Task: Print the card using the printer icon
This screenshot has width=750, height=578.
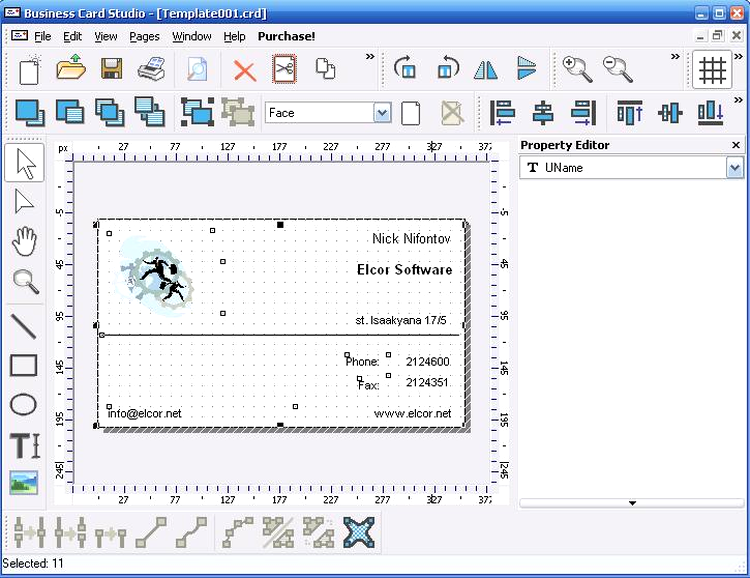Action: coord(152,69)
